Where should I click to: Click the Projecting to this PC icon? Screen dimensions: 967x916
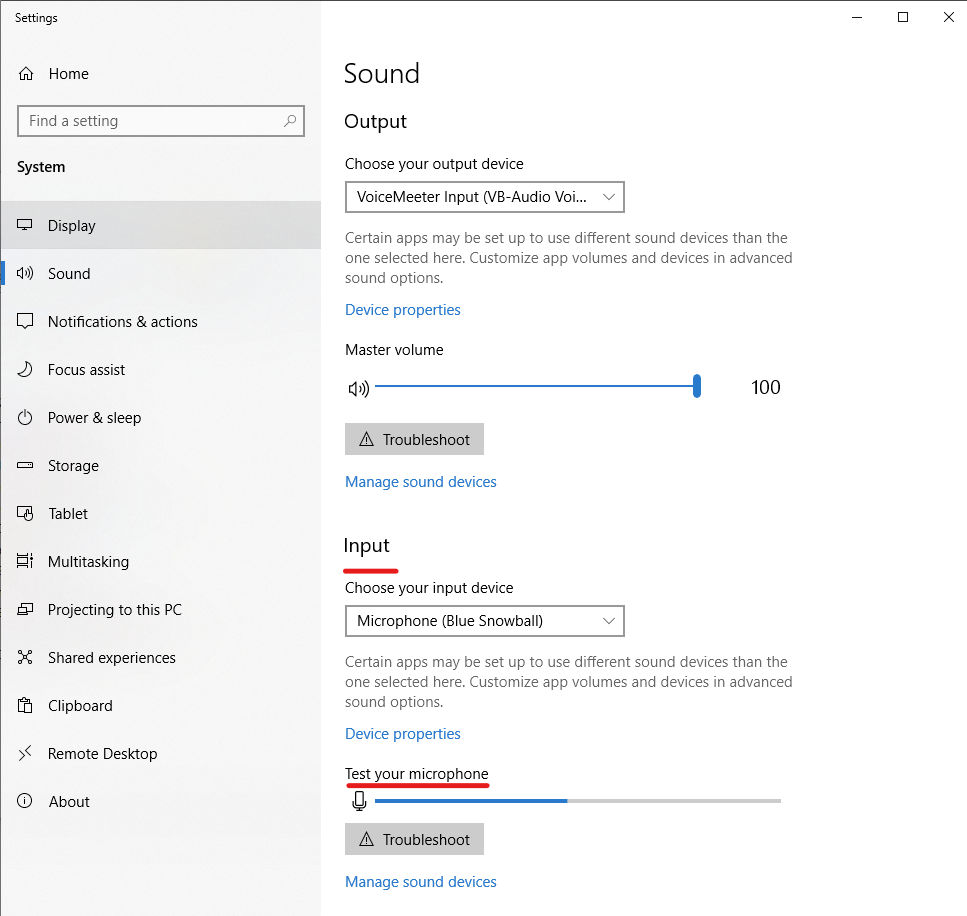(25, 609)
